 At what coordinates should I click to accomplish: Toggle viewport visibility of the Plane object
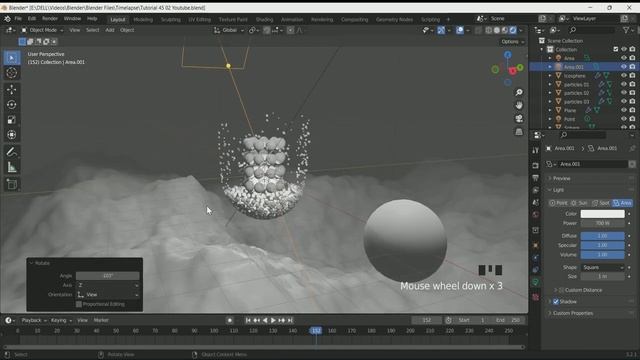point(624,110)
